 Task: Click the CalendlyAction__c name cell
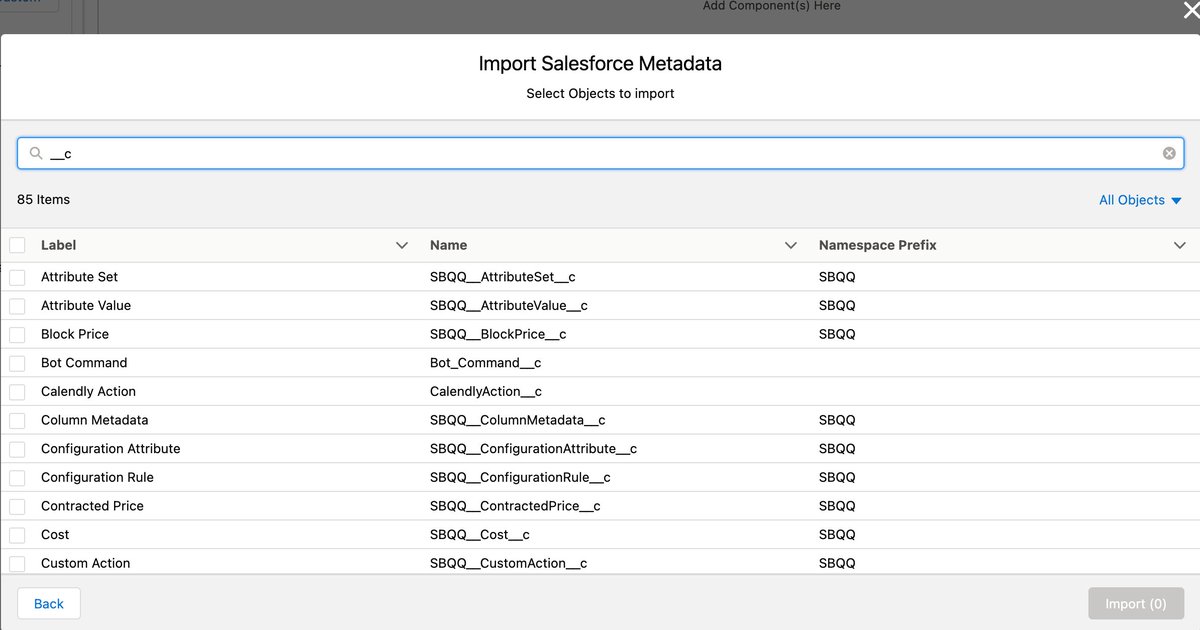486,392
